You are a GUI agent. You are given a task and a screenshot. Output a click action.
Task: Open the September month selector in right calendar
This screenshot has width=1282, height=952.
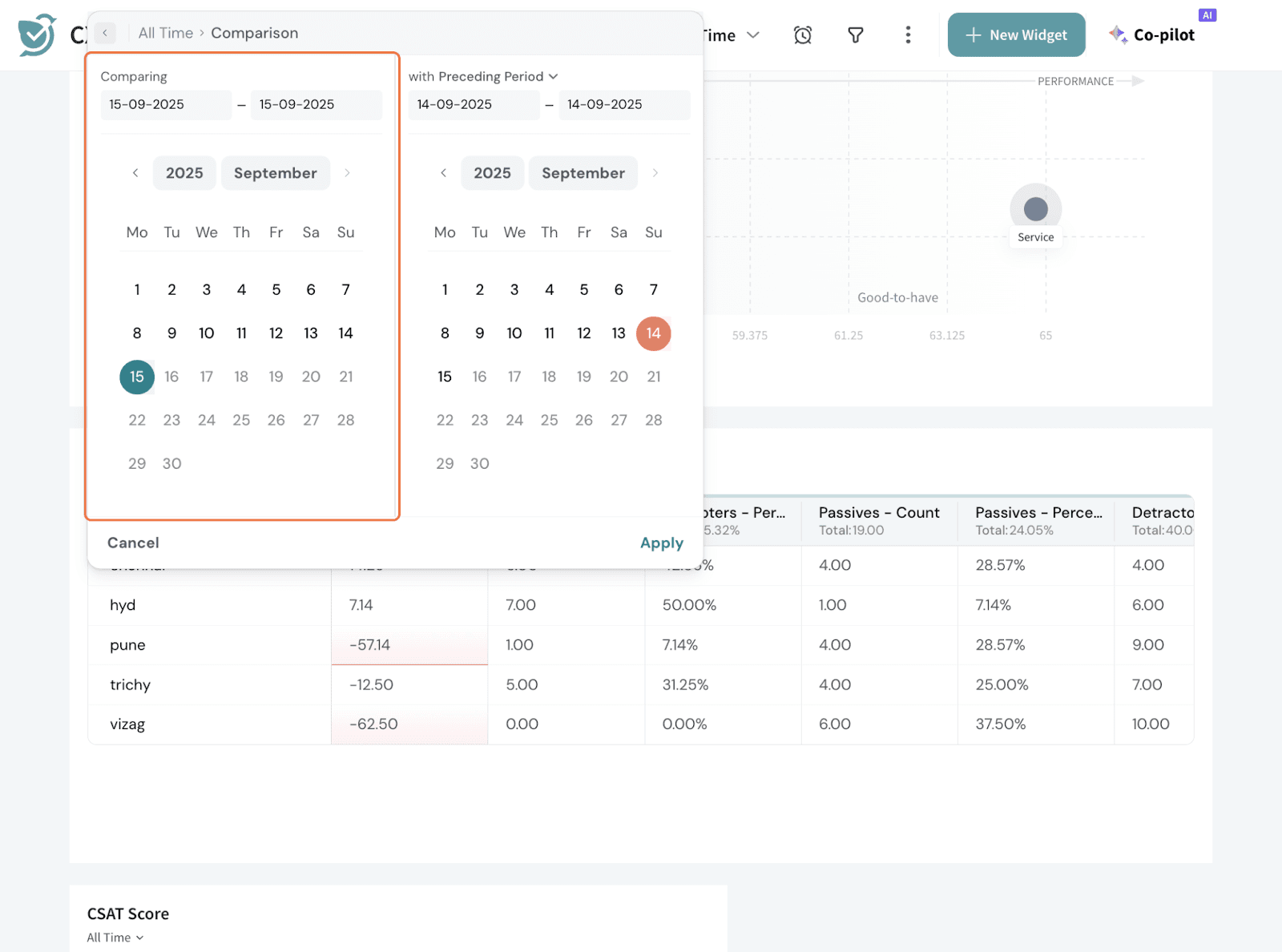click(x=583, y=173)
